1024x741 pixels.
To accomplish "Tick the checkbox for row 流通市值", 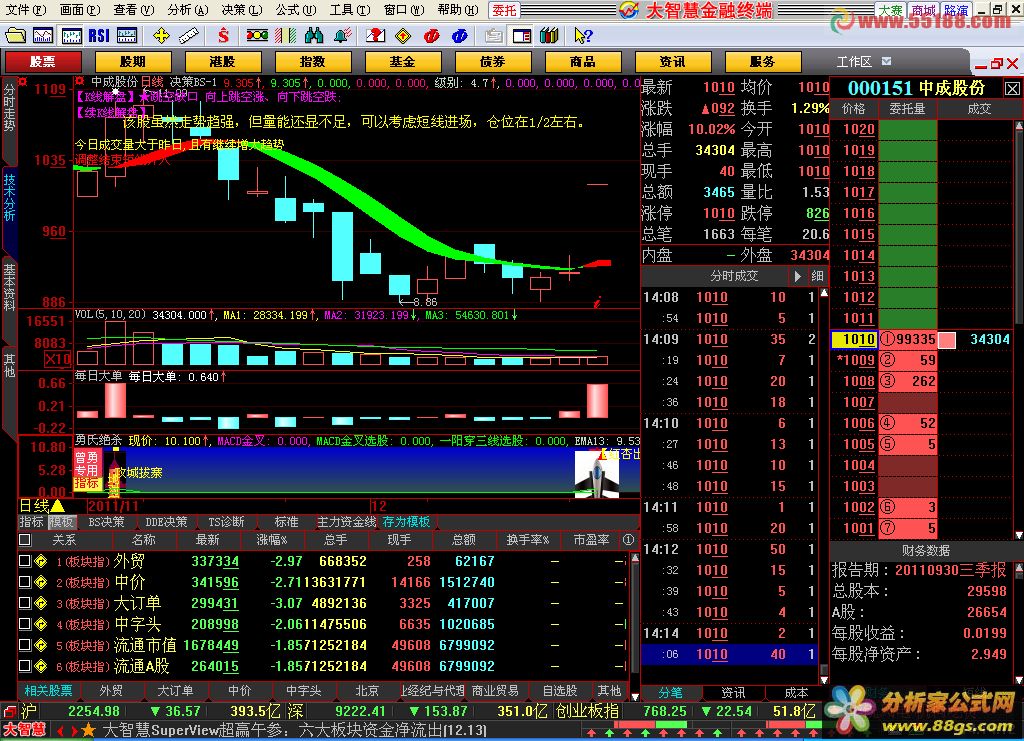I will [x=24, y=645].
